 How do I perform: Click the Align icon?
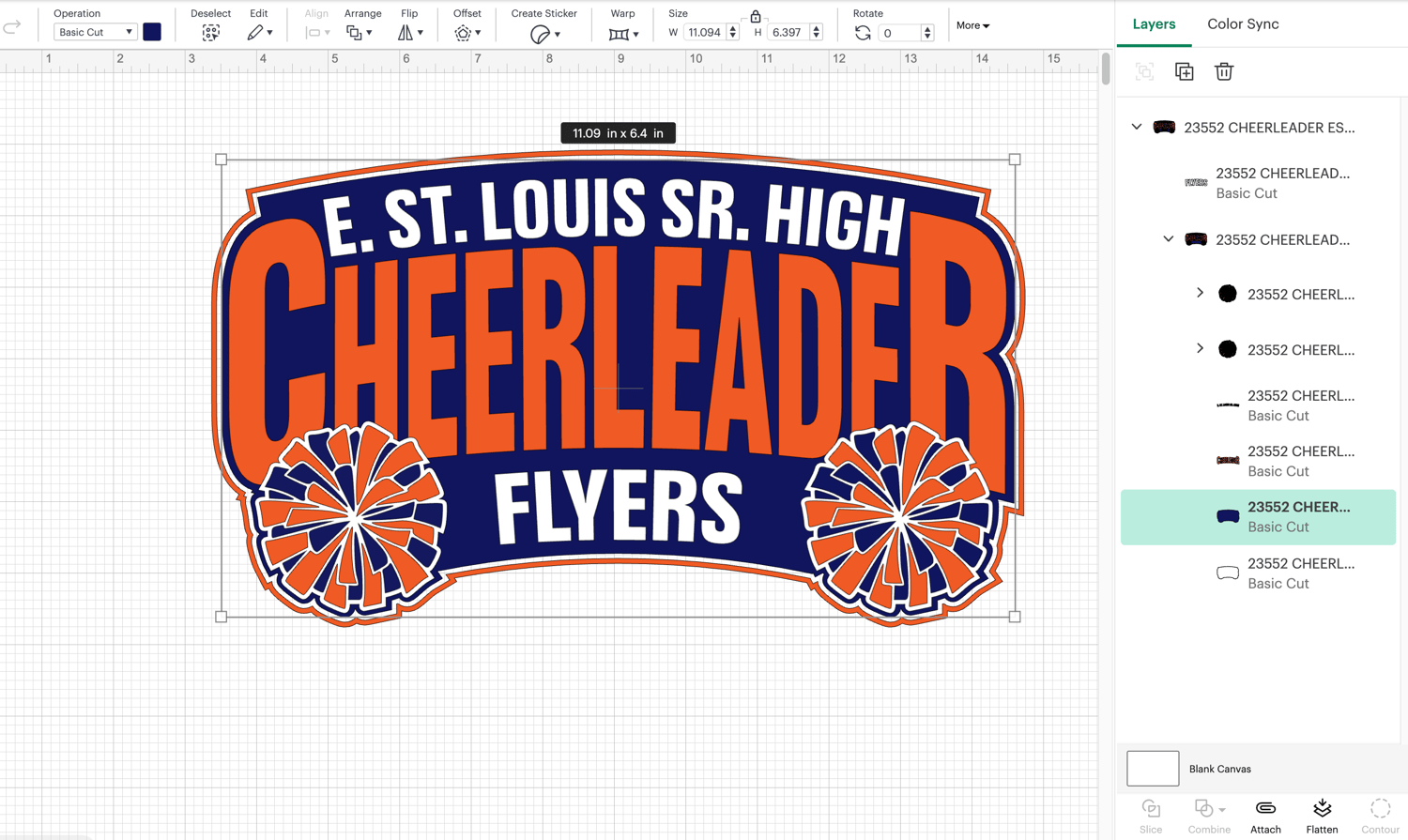click(314, 33)
